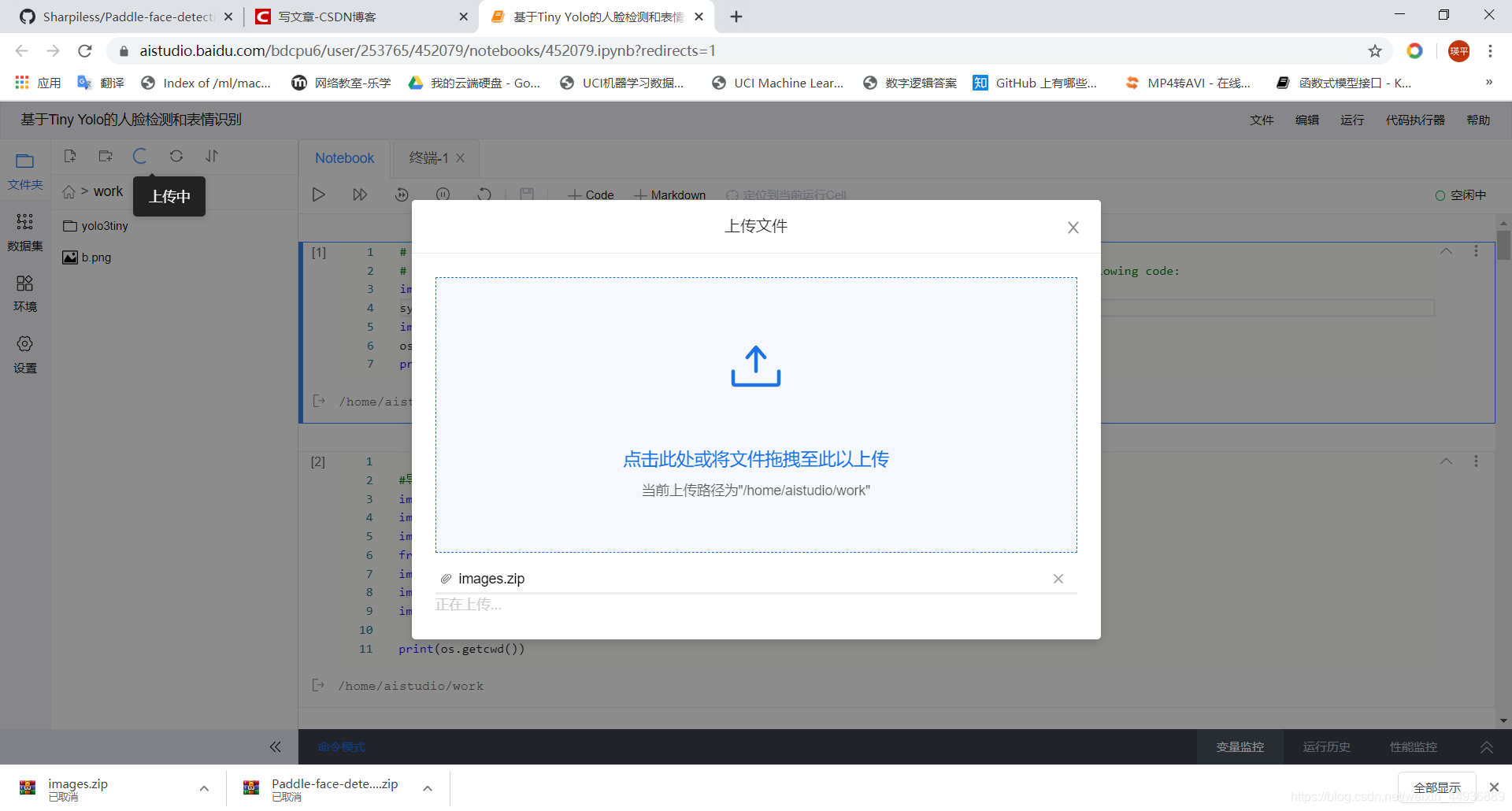1512x811 pixels.
Task: Click the interrupt kernel icon
Action: click(443, 194)
